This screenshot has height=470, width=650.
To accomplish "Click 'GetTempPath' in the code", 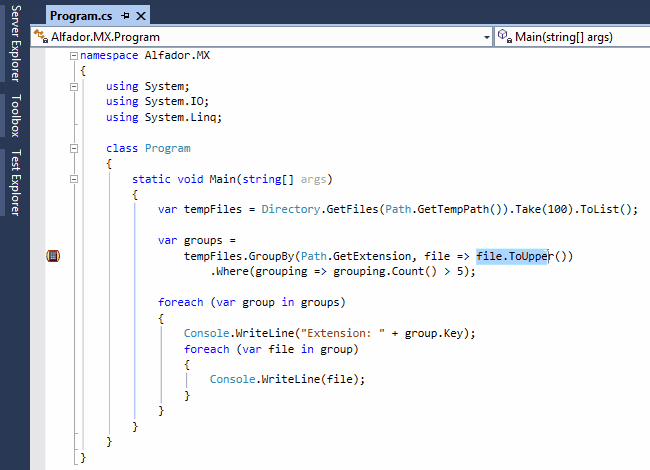I will click(x=453, y=209).
